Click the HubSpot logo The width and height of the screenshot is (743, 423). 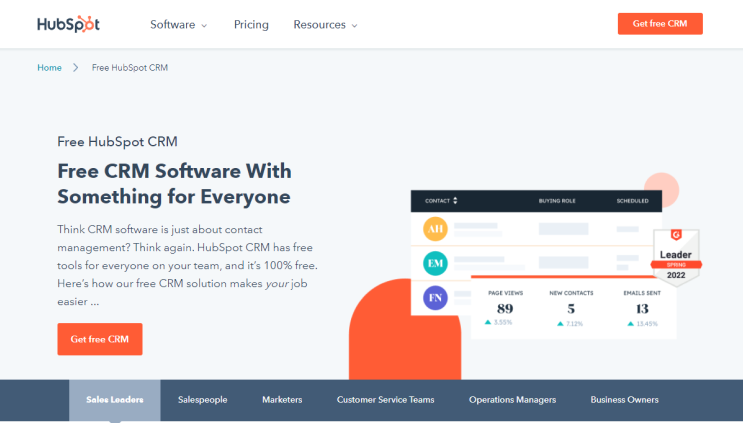pyautogui.click(x=68, y=24)
